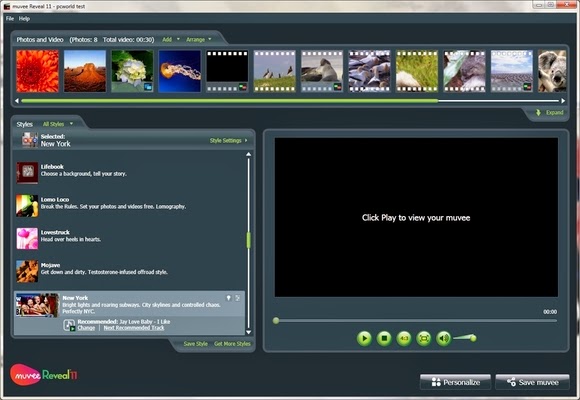This screenshot has width=580, height=400.
Task: Mute the speaker volume icon
Action: coord(444,338)
